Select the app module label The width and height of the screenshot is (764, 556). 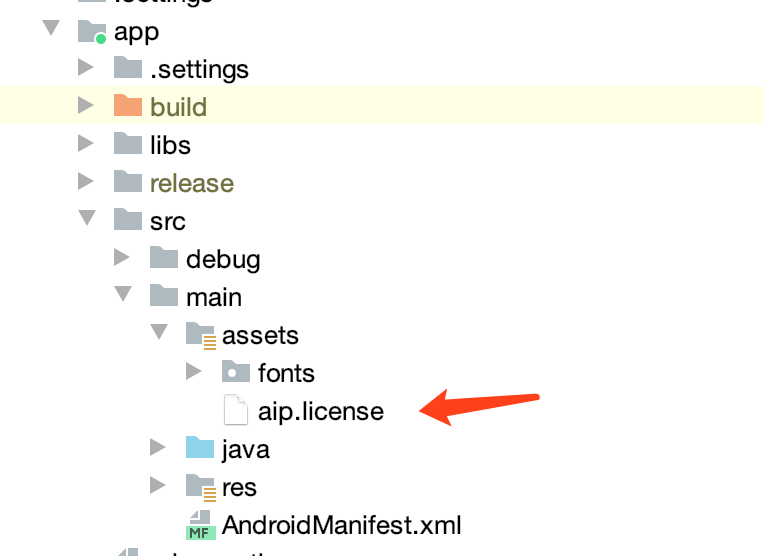(x=136, y=33)
